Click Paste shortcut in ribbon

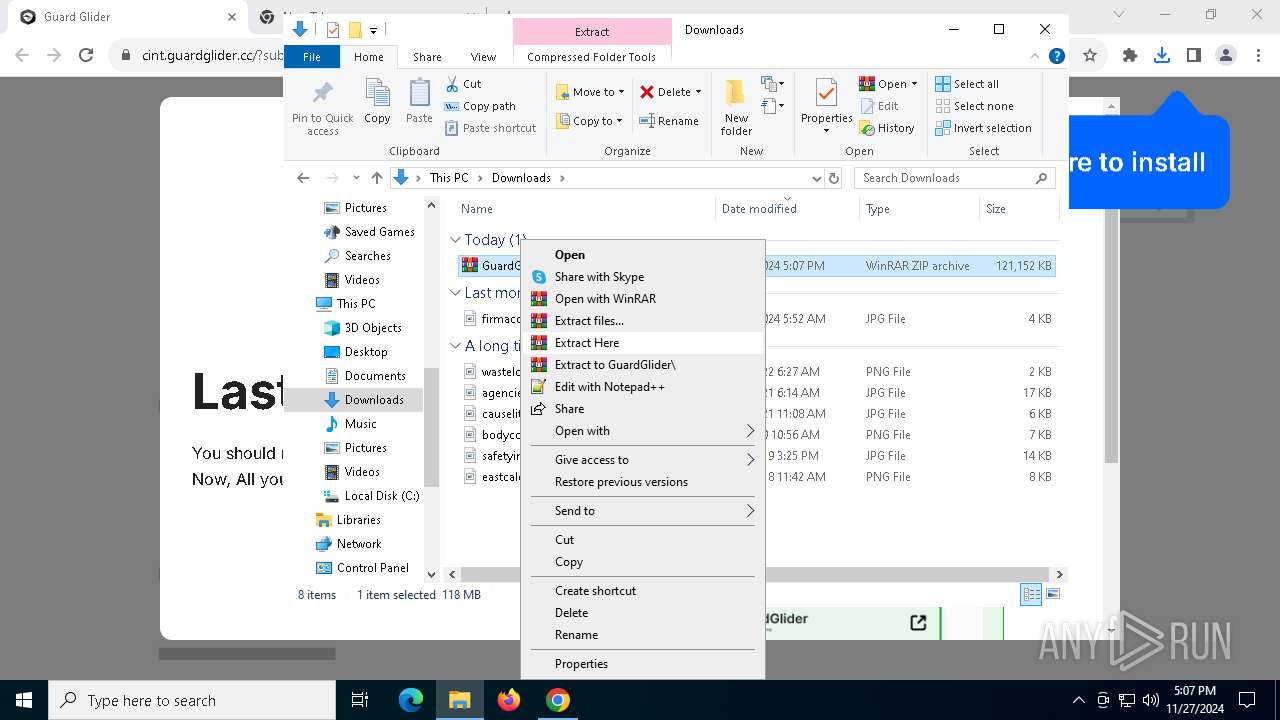pyautogui.click(x=490, y=128)
